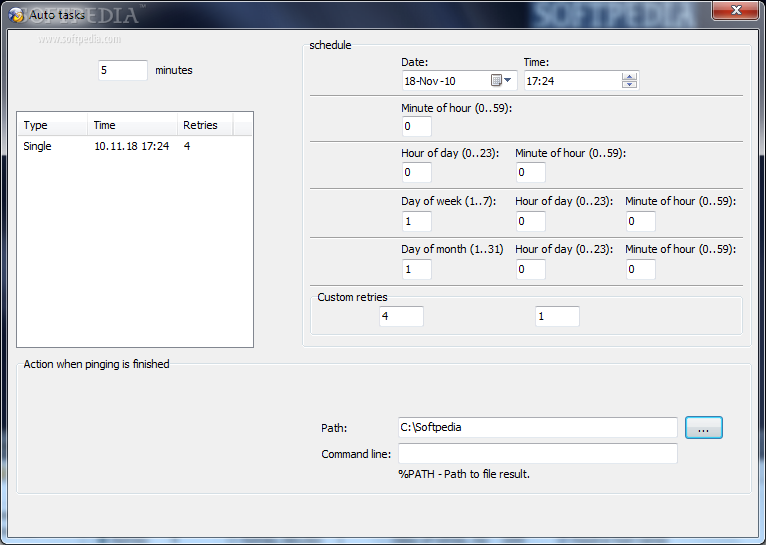
Task: Click the monthly Minute of hour field
Action: [641, 269]
